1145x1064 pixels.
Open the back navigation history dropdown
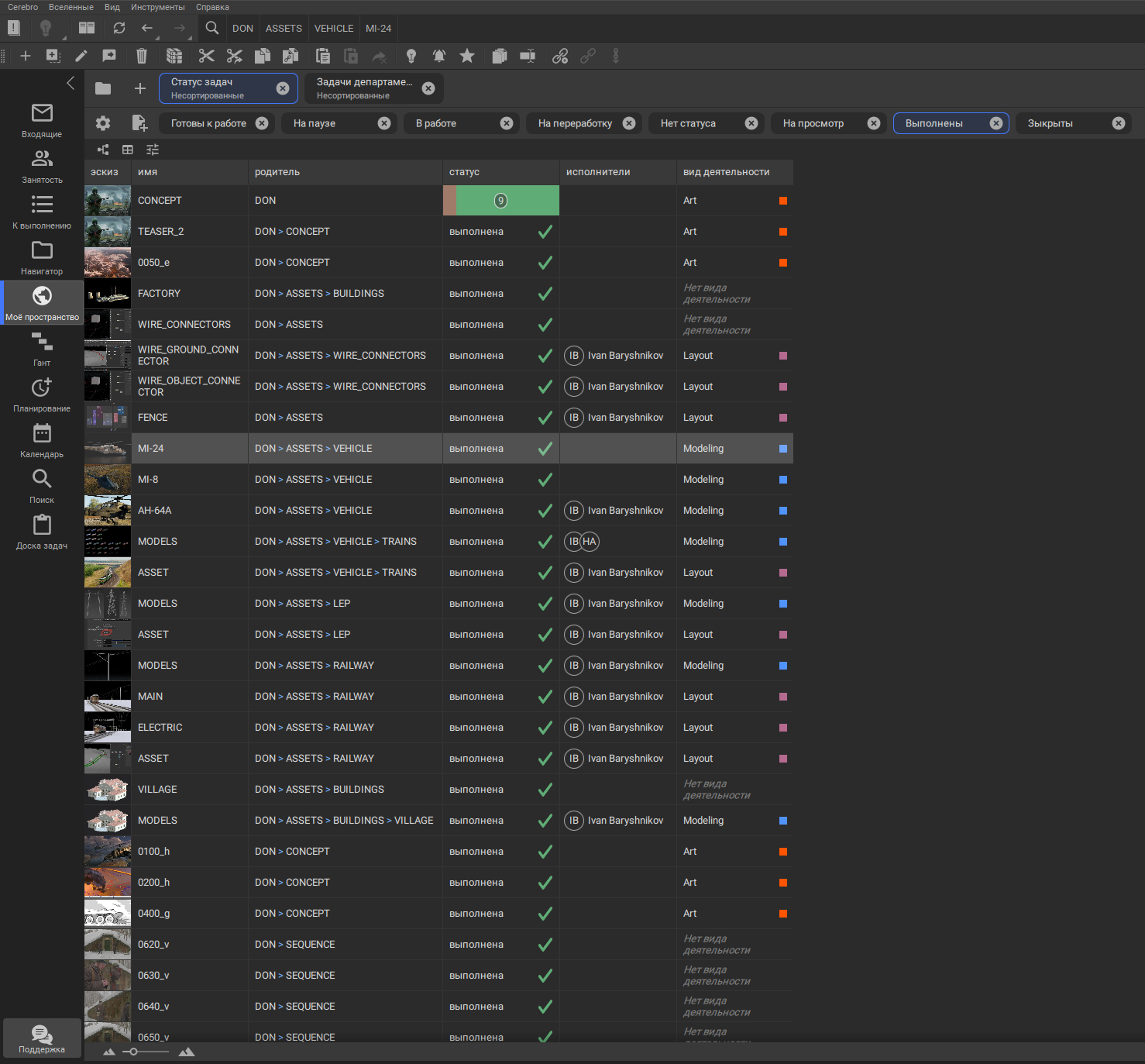coord(157,36)
